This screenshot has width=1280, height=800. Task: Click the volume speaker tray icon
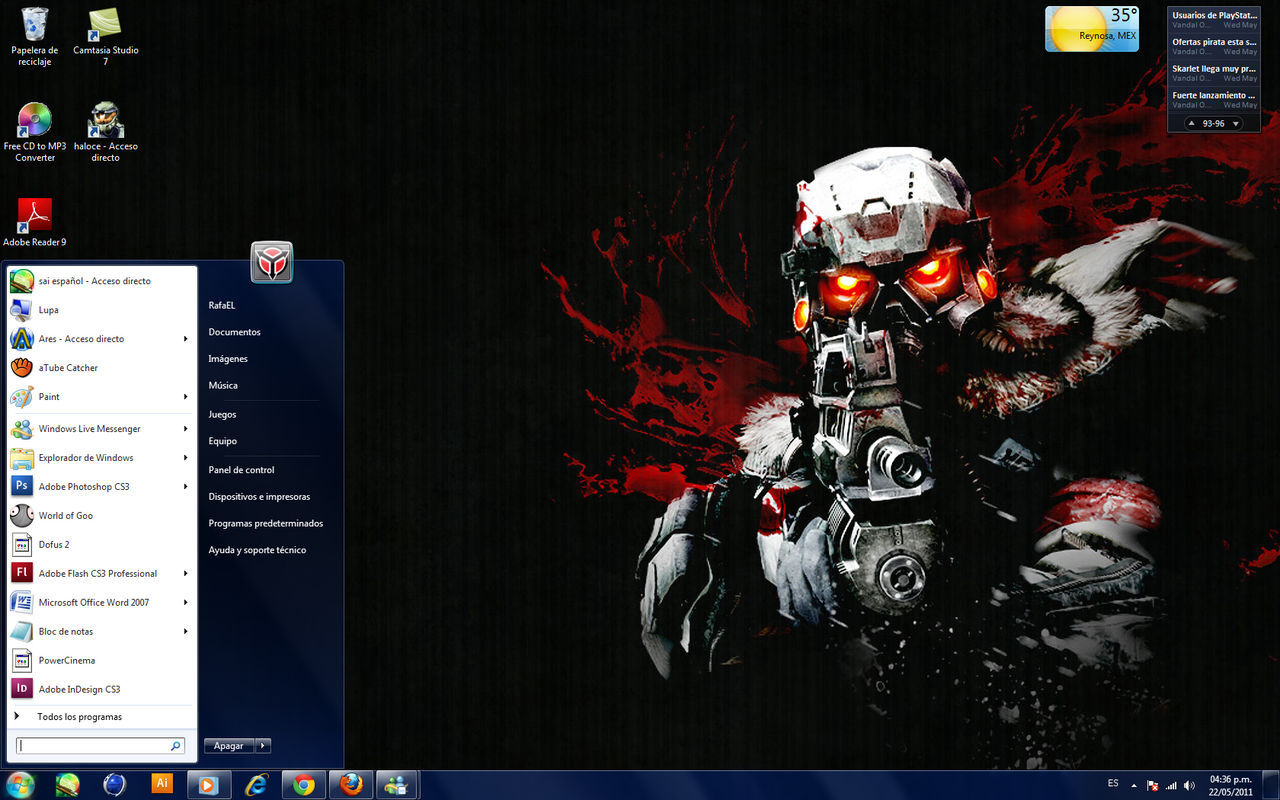coord(1187,785)
